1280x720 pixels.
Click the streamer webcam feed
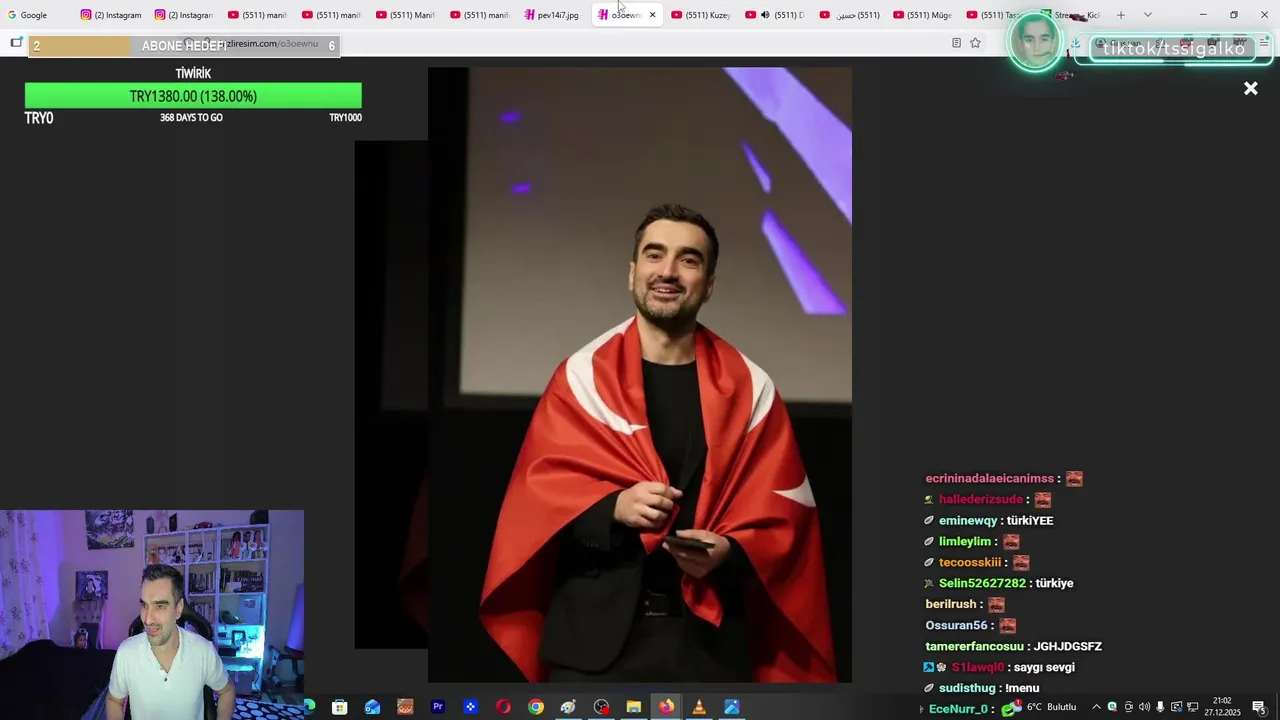[x=152, y=614]
